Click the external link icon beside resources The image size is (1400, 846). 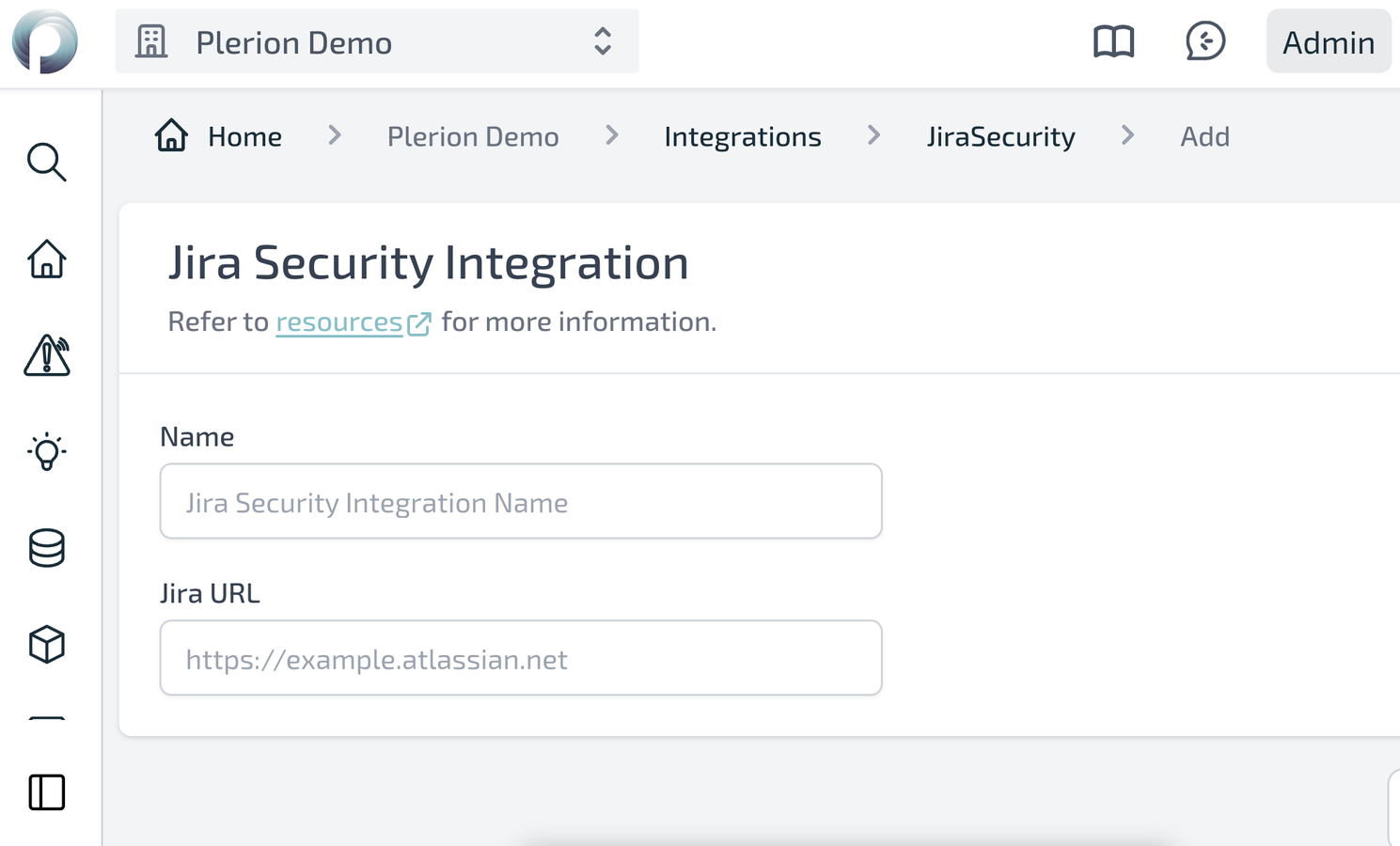419,323
